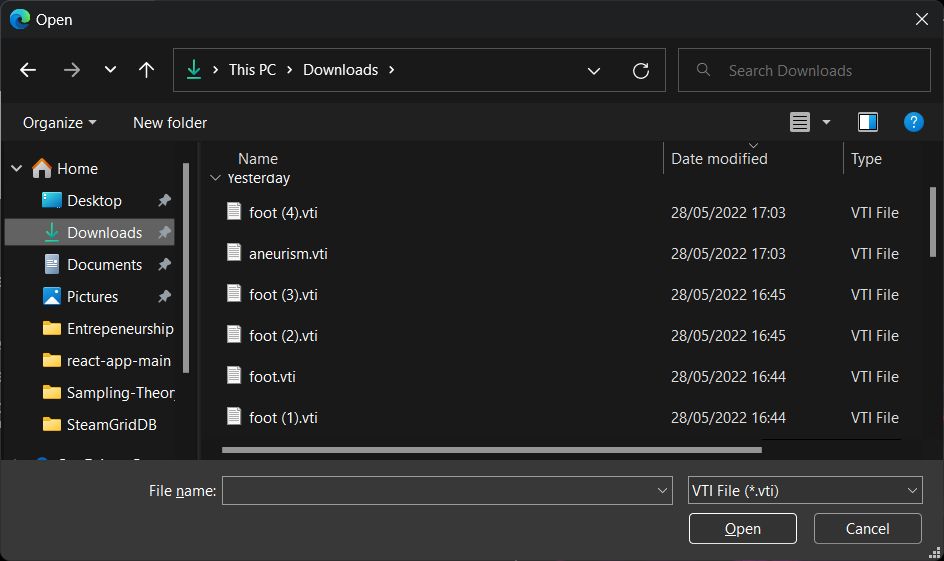Open the more view options arrow
The image size is (944, 561).
pyautogui.click(x=827, y=122)
